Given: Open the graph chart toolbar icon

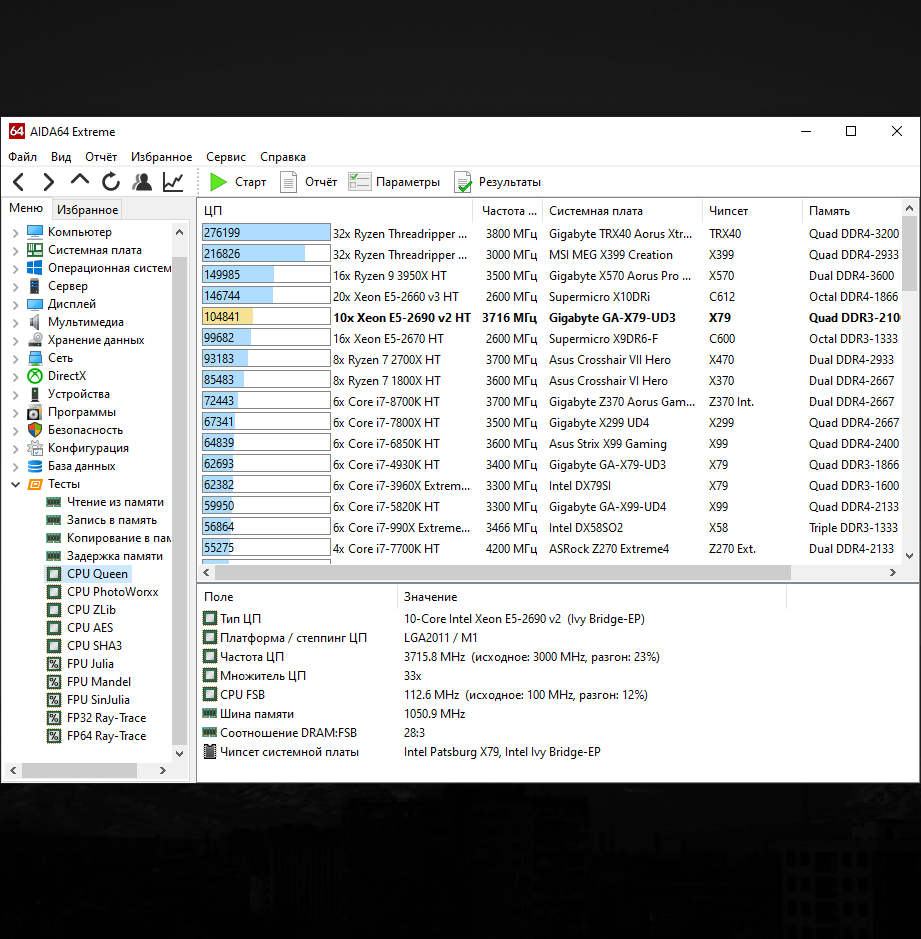Looking at the screenshot, I should [x=173, y=181].
